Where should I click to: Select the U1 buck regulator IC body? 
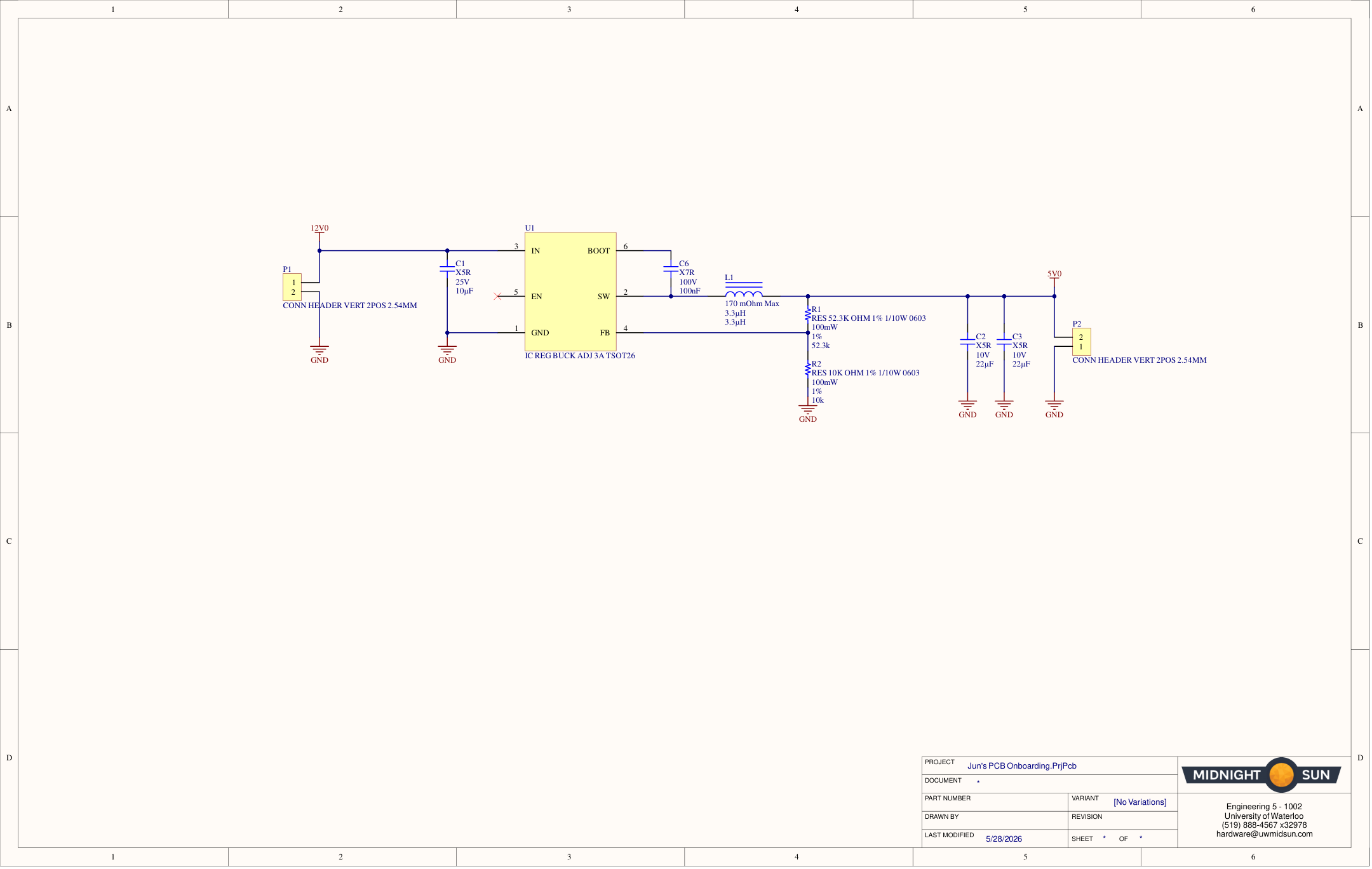coord(571,292)
